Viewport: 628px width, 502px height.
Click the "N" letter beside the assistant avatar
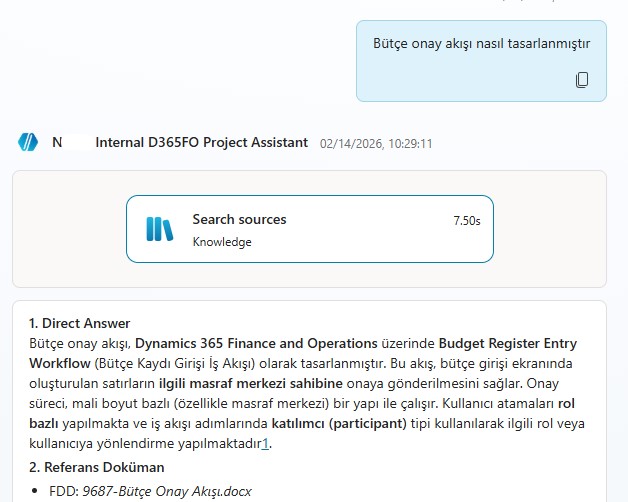(x=57, y=143)
